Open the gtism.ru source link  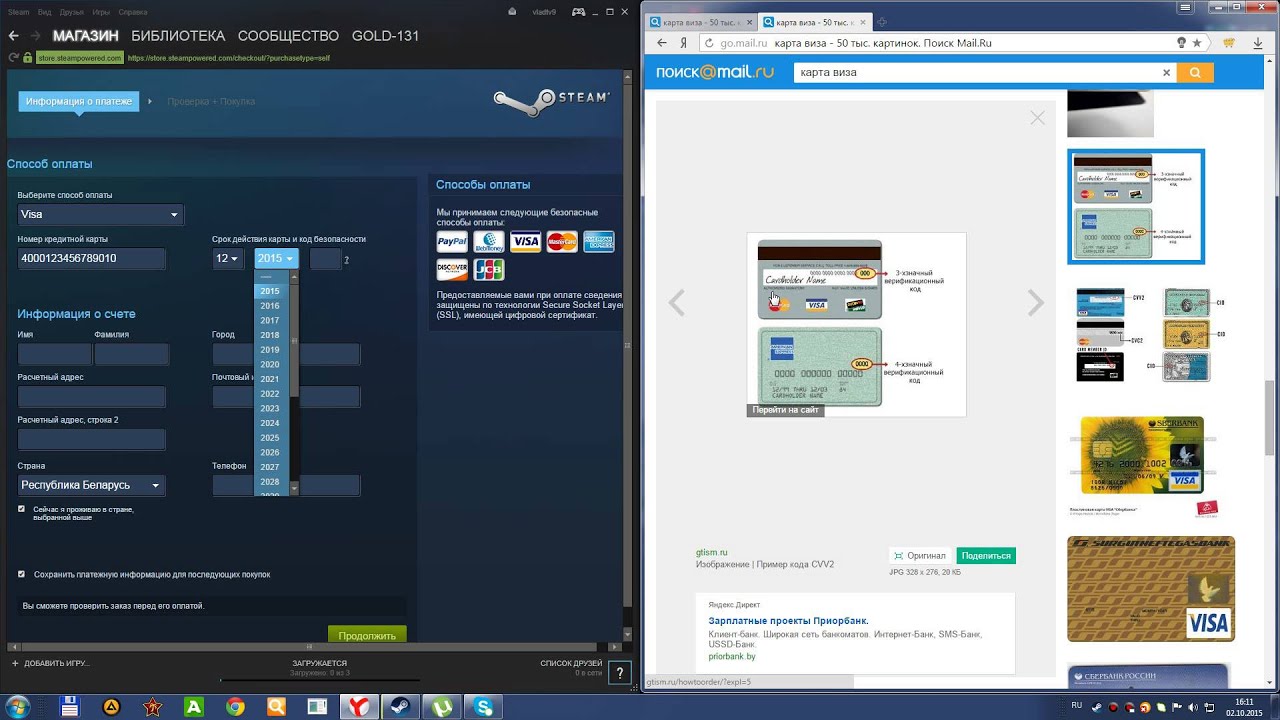712,552
